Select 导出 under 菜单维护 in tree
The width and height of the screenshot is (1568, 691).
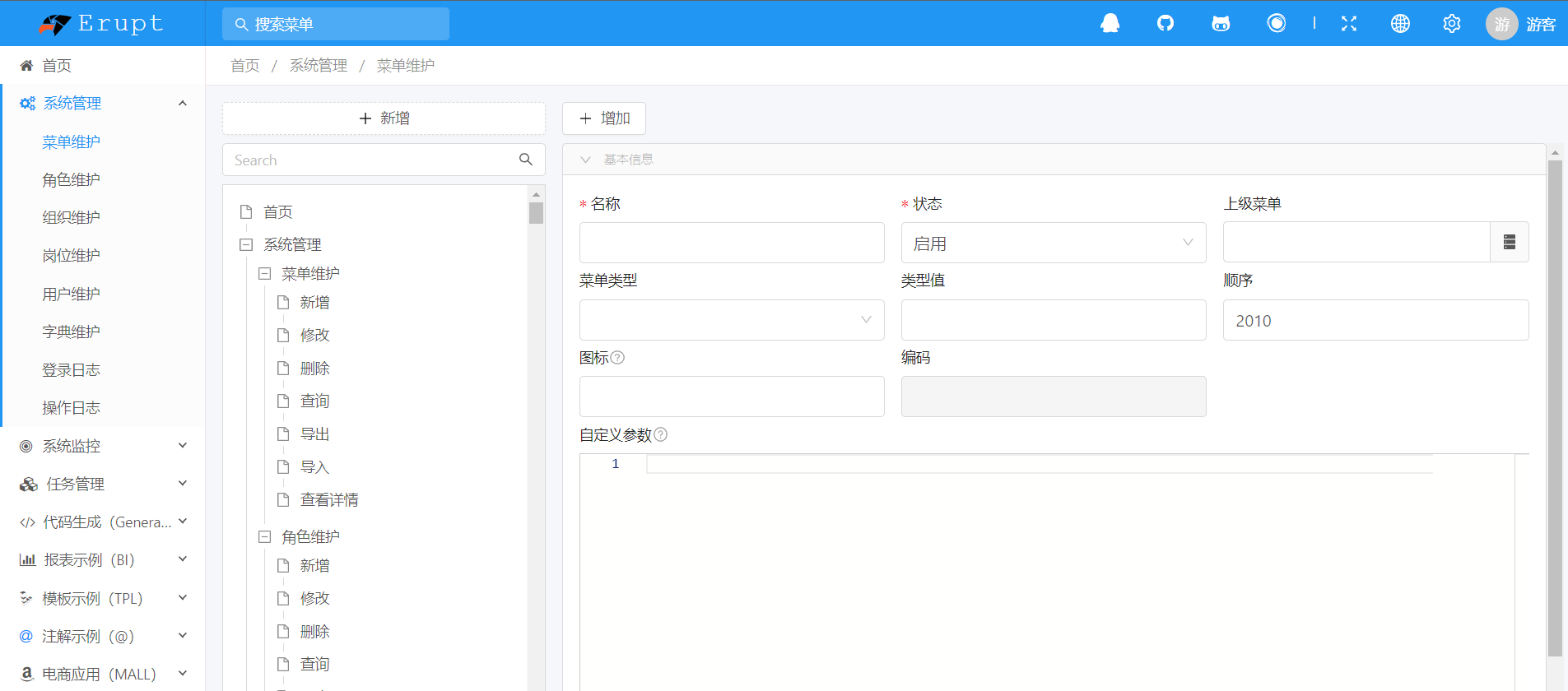click(315, 434)
